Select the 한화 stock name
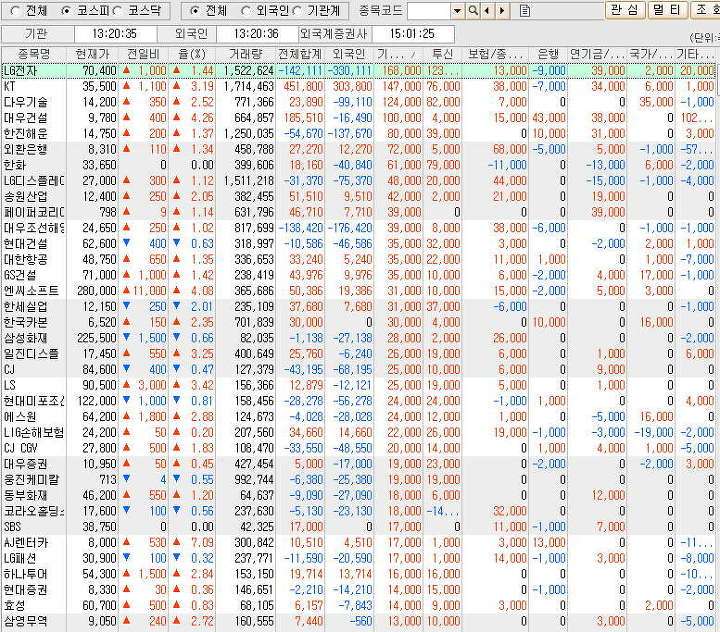Viewport: 720px width, 632px height. pos(15,165)
